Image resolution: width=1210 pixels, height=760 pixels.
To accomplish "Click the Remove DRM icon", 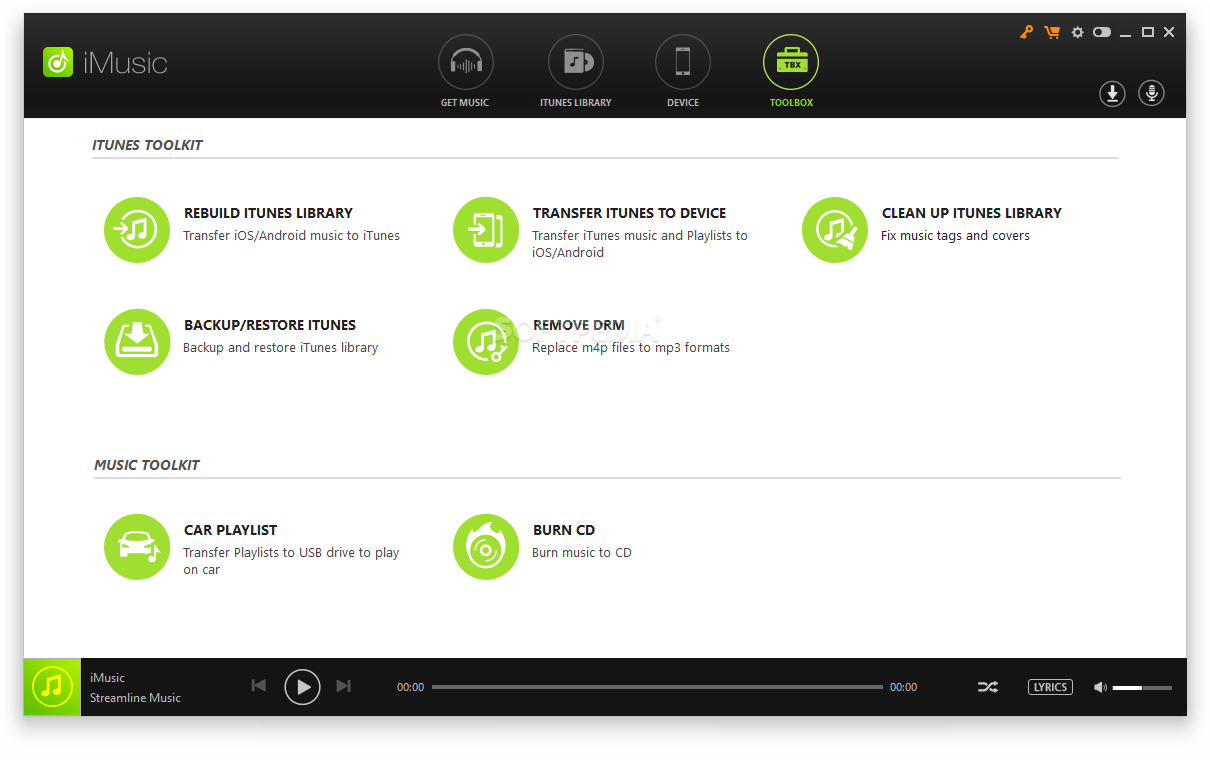I will click(x=486, y=342).
